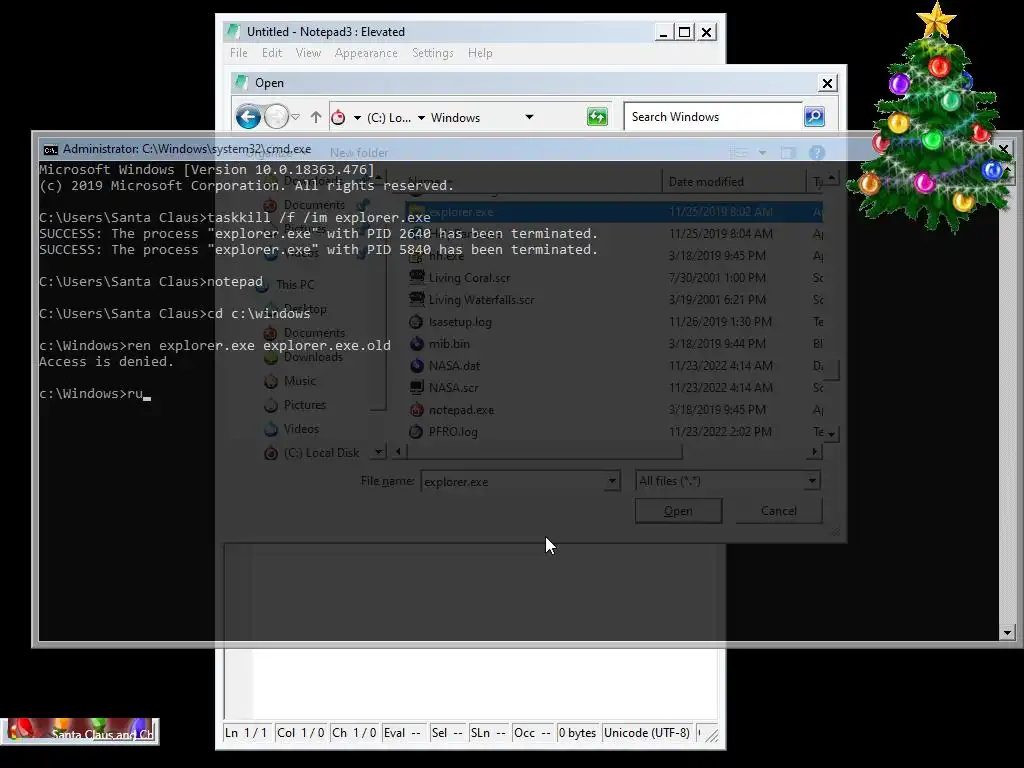
Task: Click New folder in Open dialog
Action: (359, 153)
